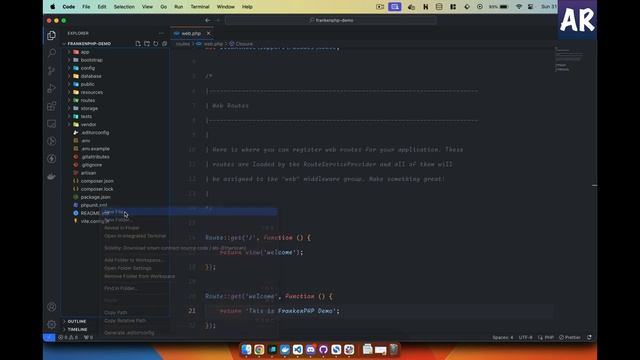
Task: Open GitHub Desktop from the Dock
Action: [323, 349]
